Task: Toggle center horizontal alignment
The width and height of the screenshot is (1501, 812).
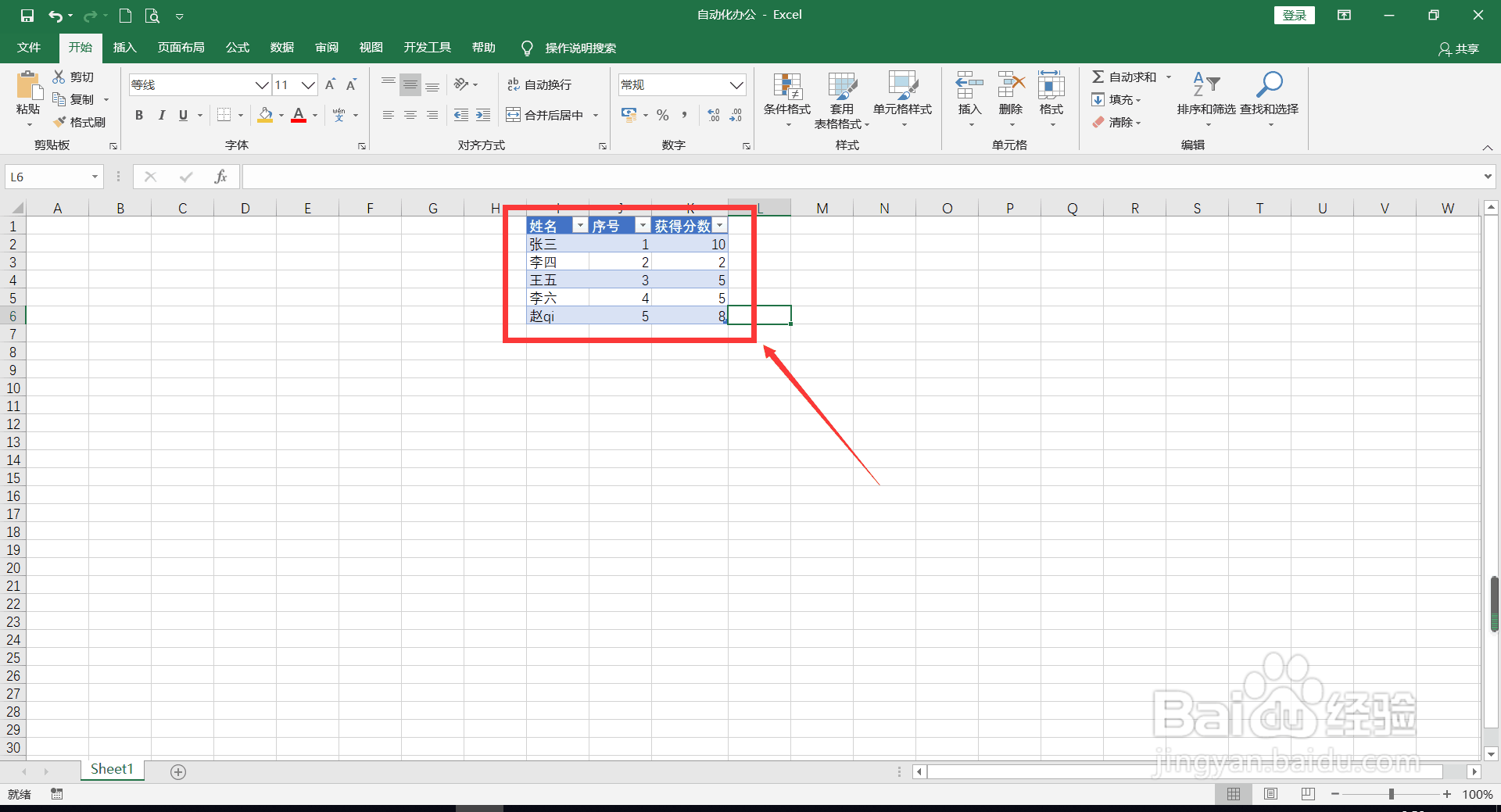Action: click(410, 115)
